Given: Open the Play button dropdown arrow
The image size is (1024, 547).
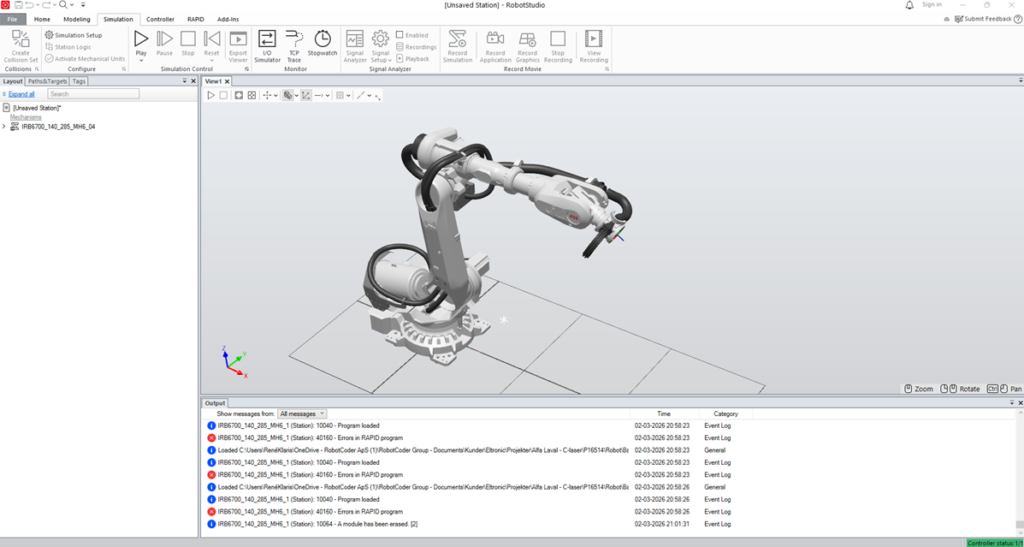Looking at the screenshot, I should tap(141, 60).
